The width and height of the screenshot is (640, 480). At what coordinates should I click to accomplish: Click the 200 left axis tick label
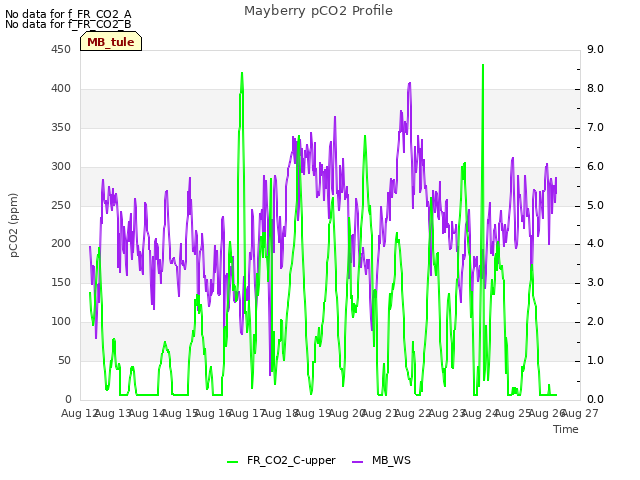[61, 244]
